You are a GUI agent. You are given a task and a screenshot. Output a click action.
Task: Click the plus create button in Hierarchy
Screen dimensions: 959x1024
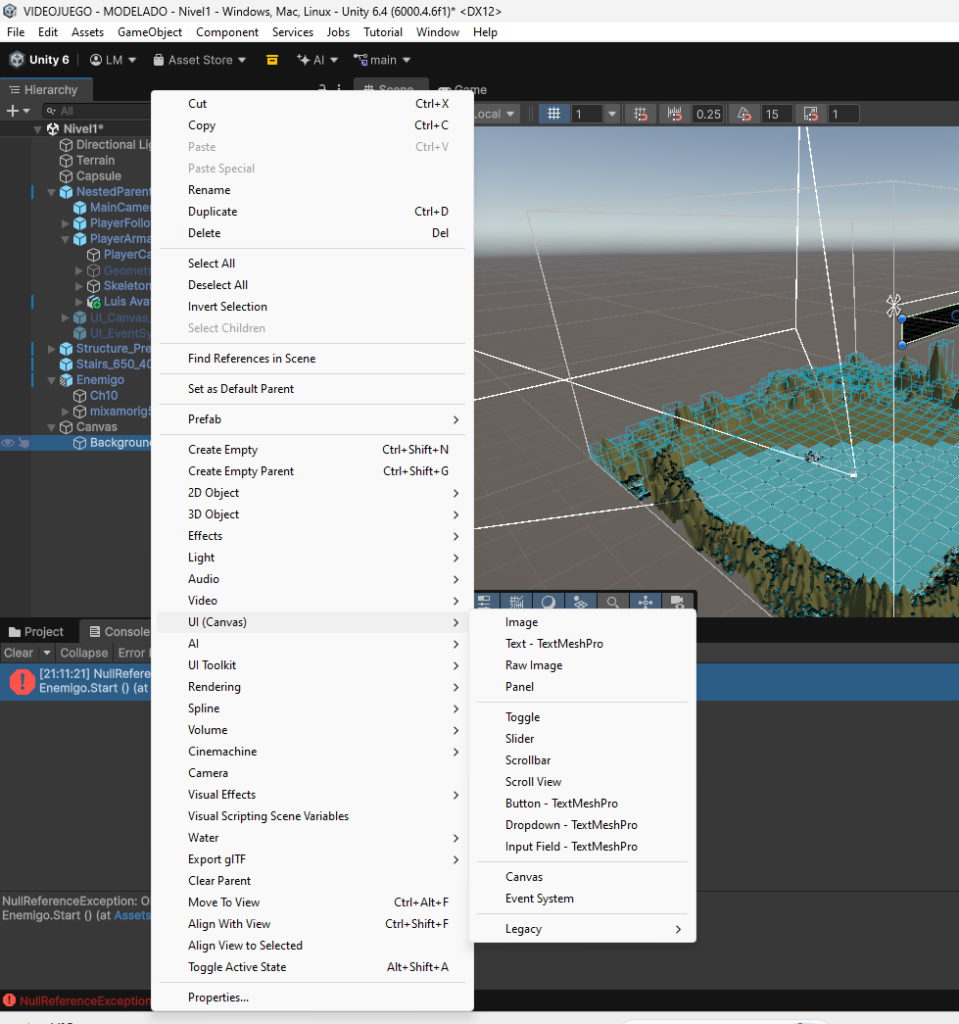(x=18, y=111)
